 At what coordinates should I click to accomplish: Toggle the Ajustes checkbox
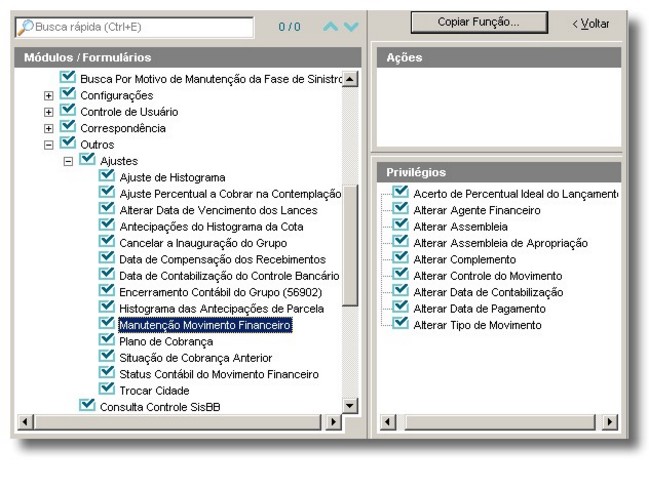[87, 159]
